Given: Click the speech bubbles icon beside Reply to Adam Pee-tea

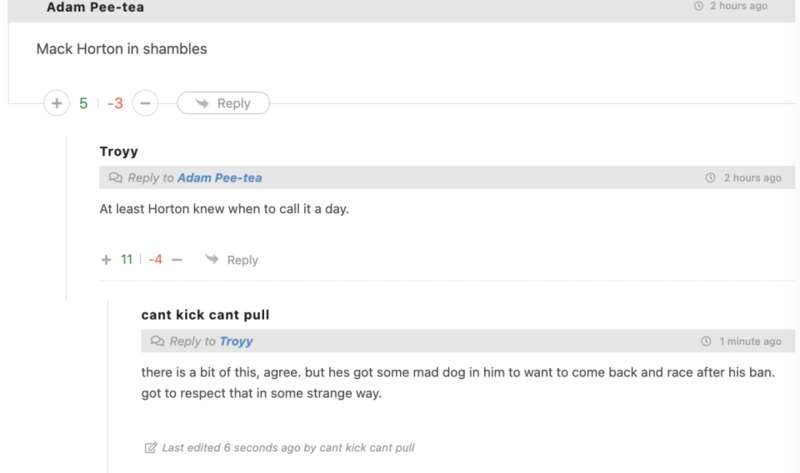Looking at the screenshot, I should pos(116,178).
